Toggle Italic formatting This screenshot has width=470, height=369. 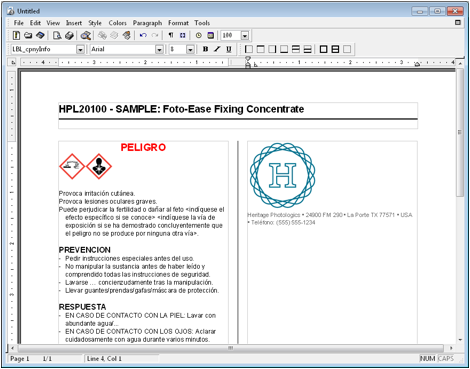(217, 49)
